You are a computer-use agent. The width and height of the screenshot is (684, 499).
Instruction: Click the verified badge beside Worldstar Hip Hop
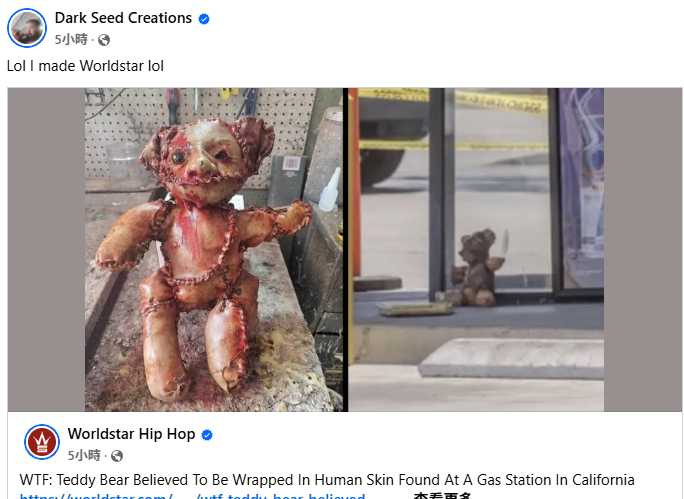(207, 435)
